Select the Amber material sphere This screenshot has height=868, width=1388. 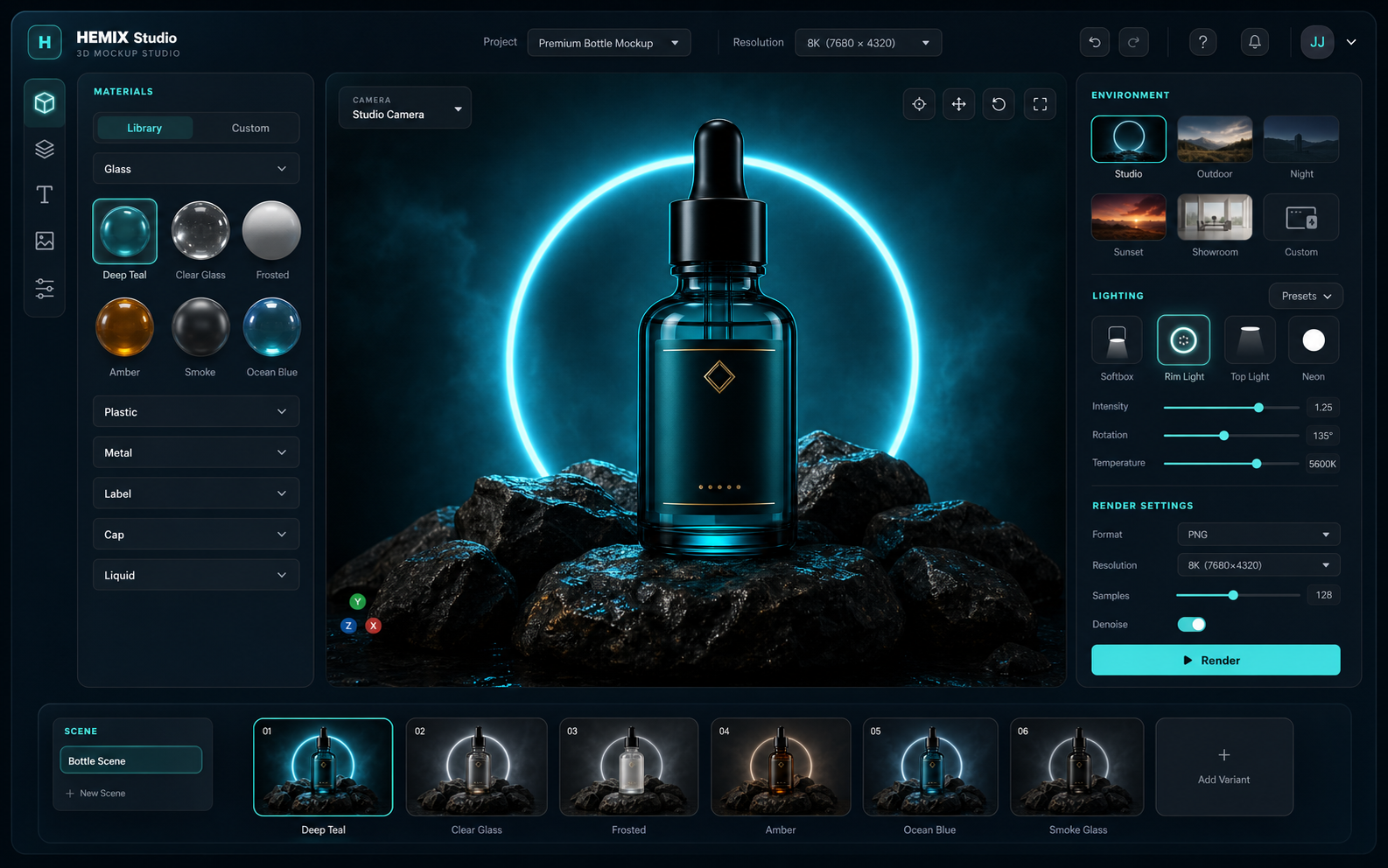(x=125, y=327)
